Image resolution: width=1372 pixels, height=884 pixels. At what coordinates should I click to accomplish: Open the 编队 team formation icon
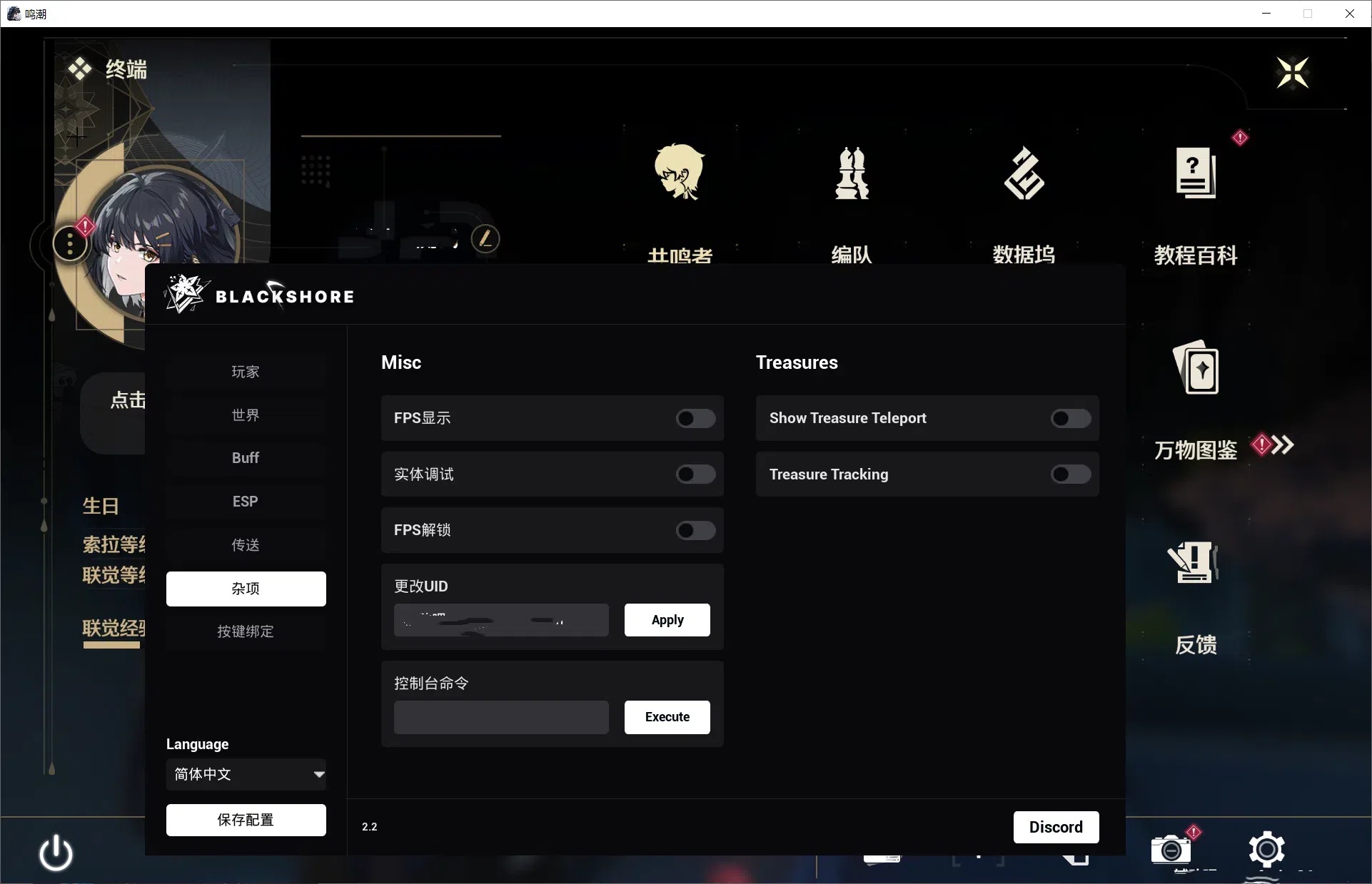pyautogui.click(x=852, y=173)
